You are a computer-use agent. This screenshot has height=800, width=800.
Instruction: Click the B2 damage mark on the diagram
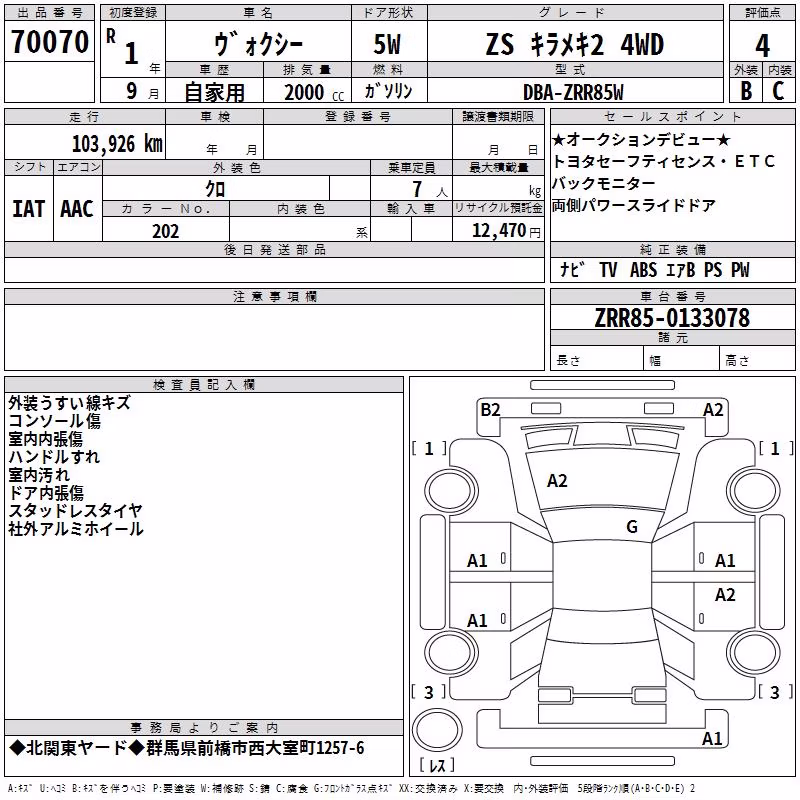(x=490, y=410)
